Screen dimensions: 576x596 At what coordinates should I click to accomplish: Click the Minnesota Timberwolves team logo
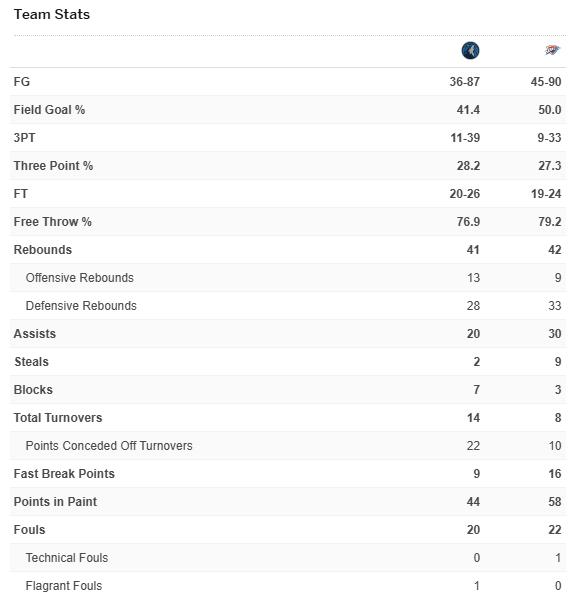pos(470,51)
